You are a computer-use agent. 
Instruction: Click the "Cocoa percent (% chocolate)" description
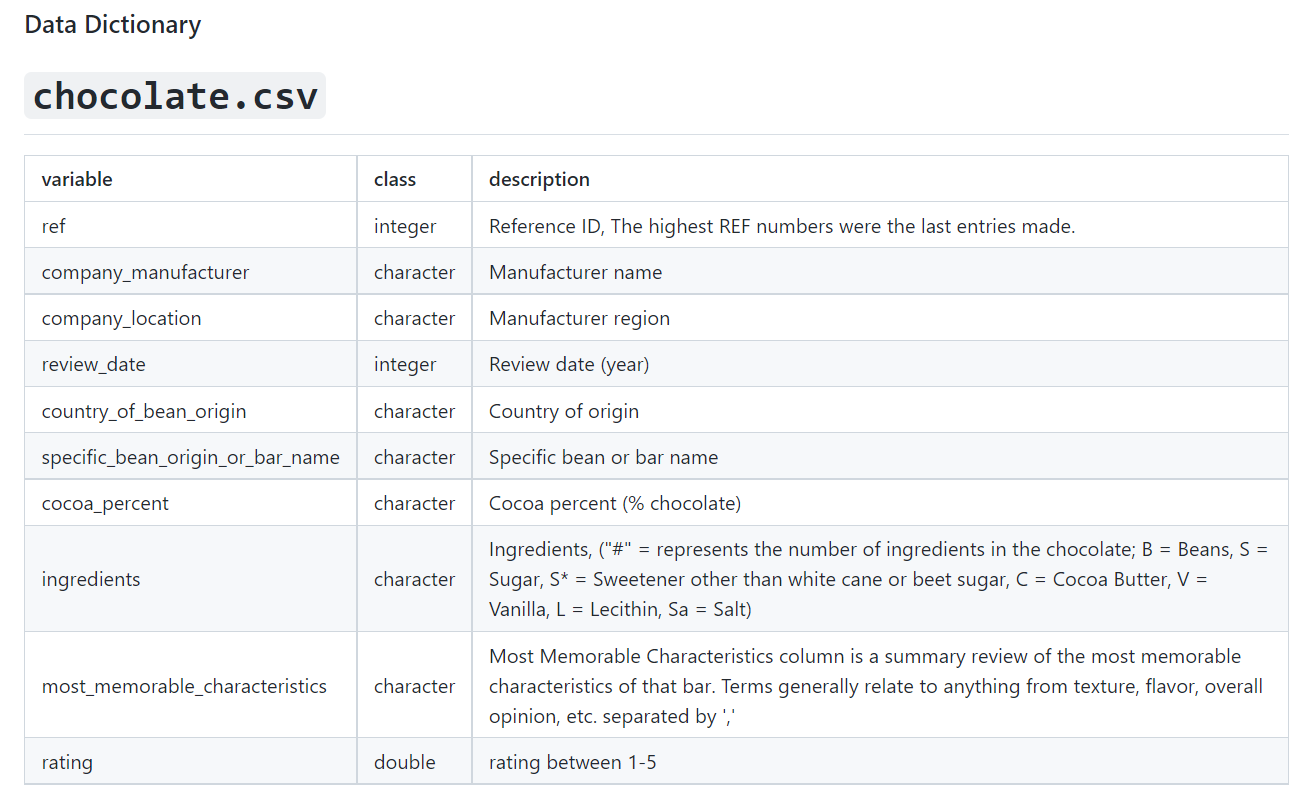[x=614, y=503]
